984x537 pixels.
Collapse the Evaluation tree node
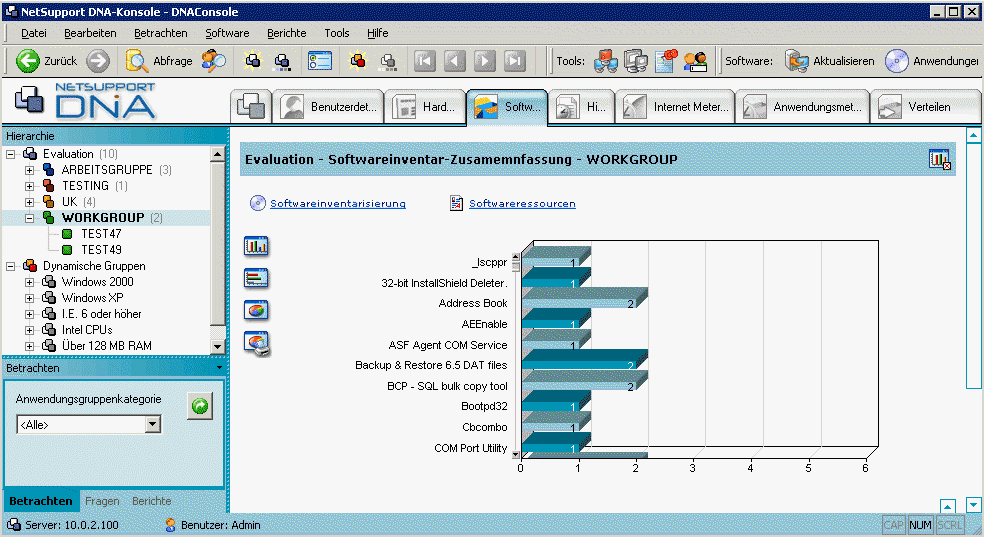click(11, 154)
